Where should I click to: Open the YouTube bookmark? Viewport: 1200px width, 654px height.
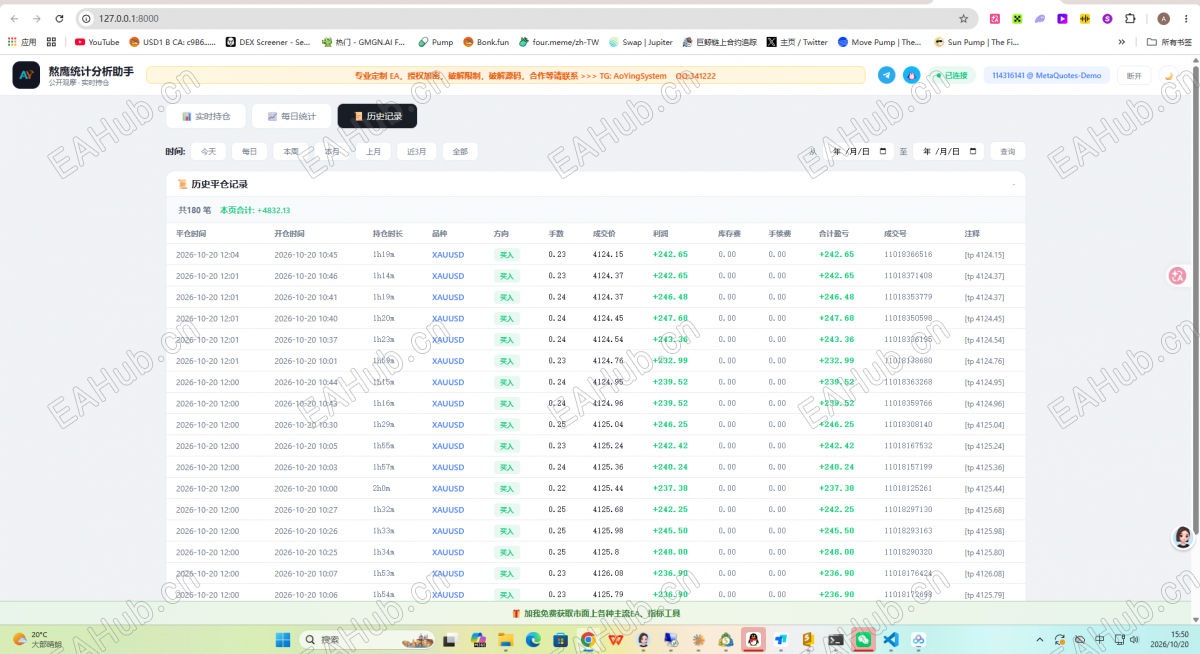click(x=97, y=42)
